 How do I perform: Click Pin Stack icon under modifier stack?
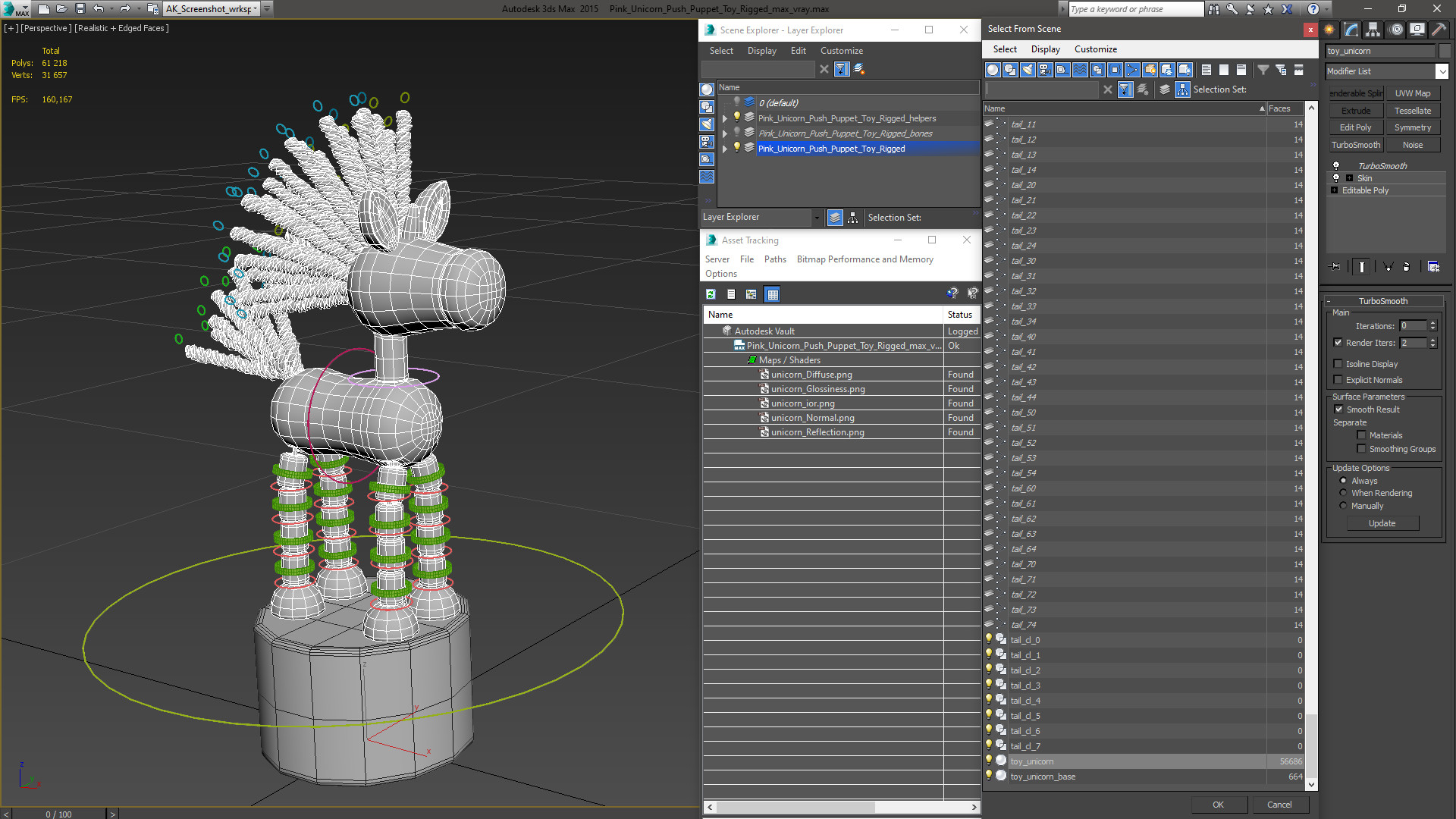pyautogui.click(x=1335, y=267)
